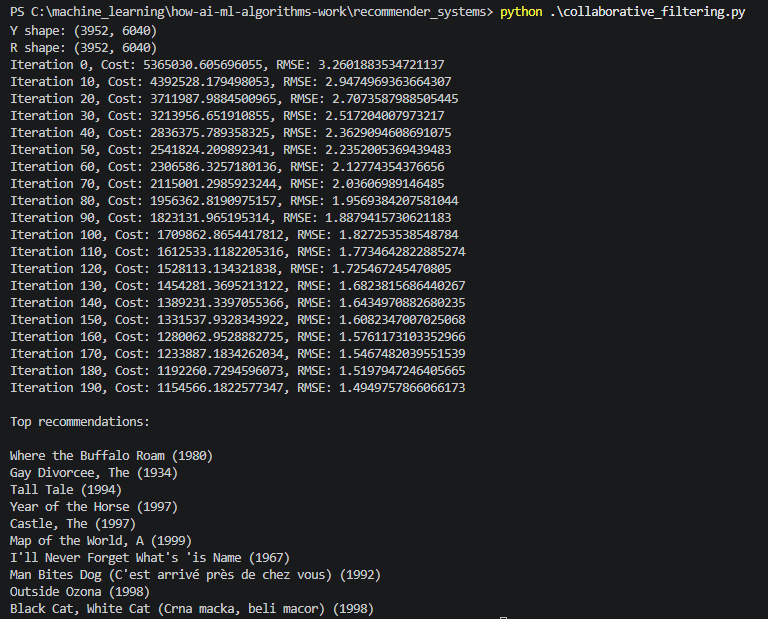Image resolution: width=768 pixels, height=619 pixels.
Task: Click the R shape output line
Action: coord(83,47)
